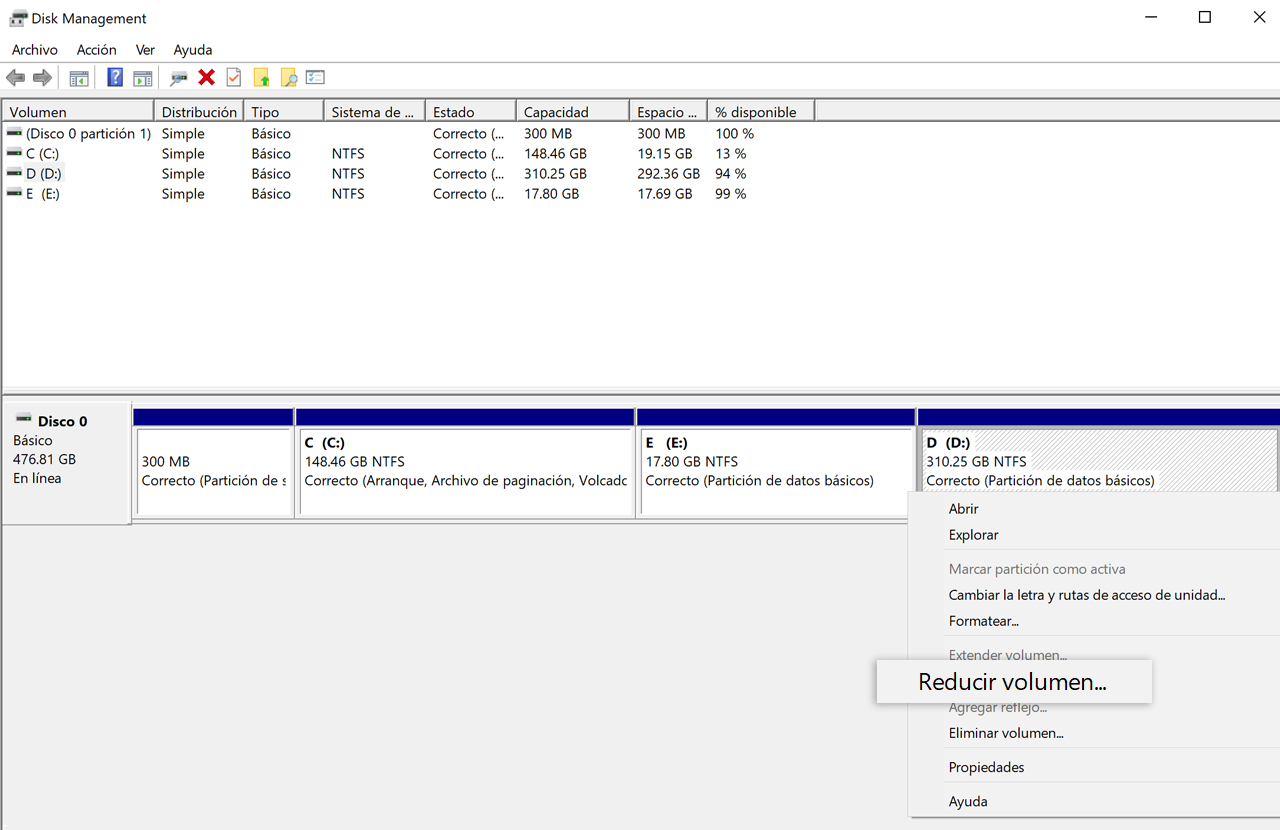Choose Explorar from the context menu
The width and height of the screenshot is (1280, 830).
pyautogui.click(x=974, y=535)
